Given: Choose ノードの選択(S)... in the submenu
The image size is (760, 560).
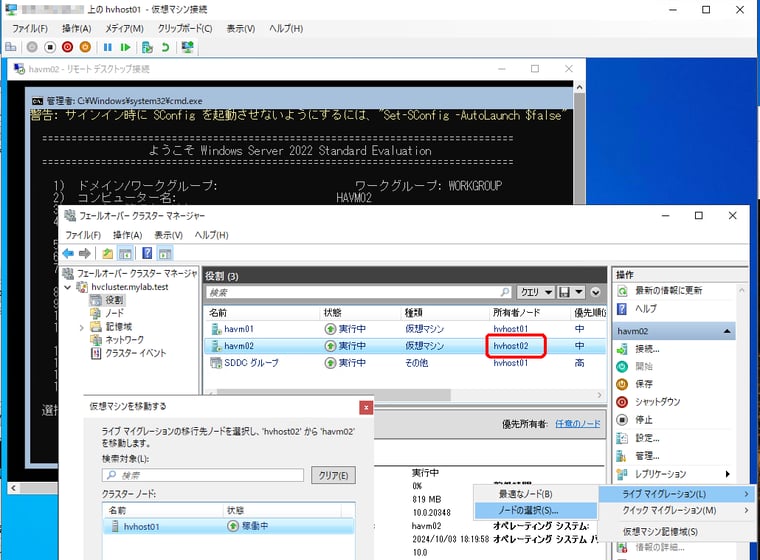Looking at the screenshot, I should [535, 511].
